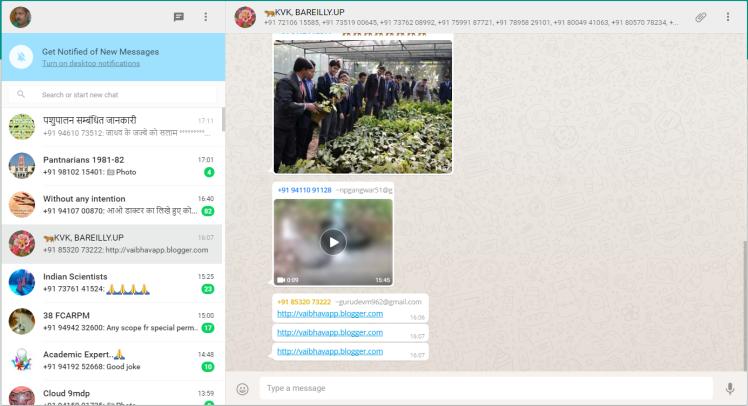This screenshot has height=406, width=748.
Task: Focus the Type a message field
Action: tap(486, 388)
